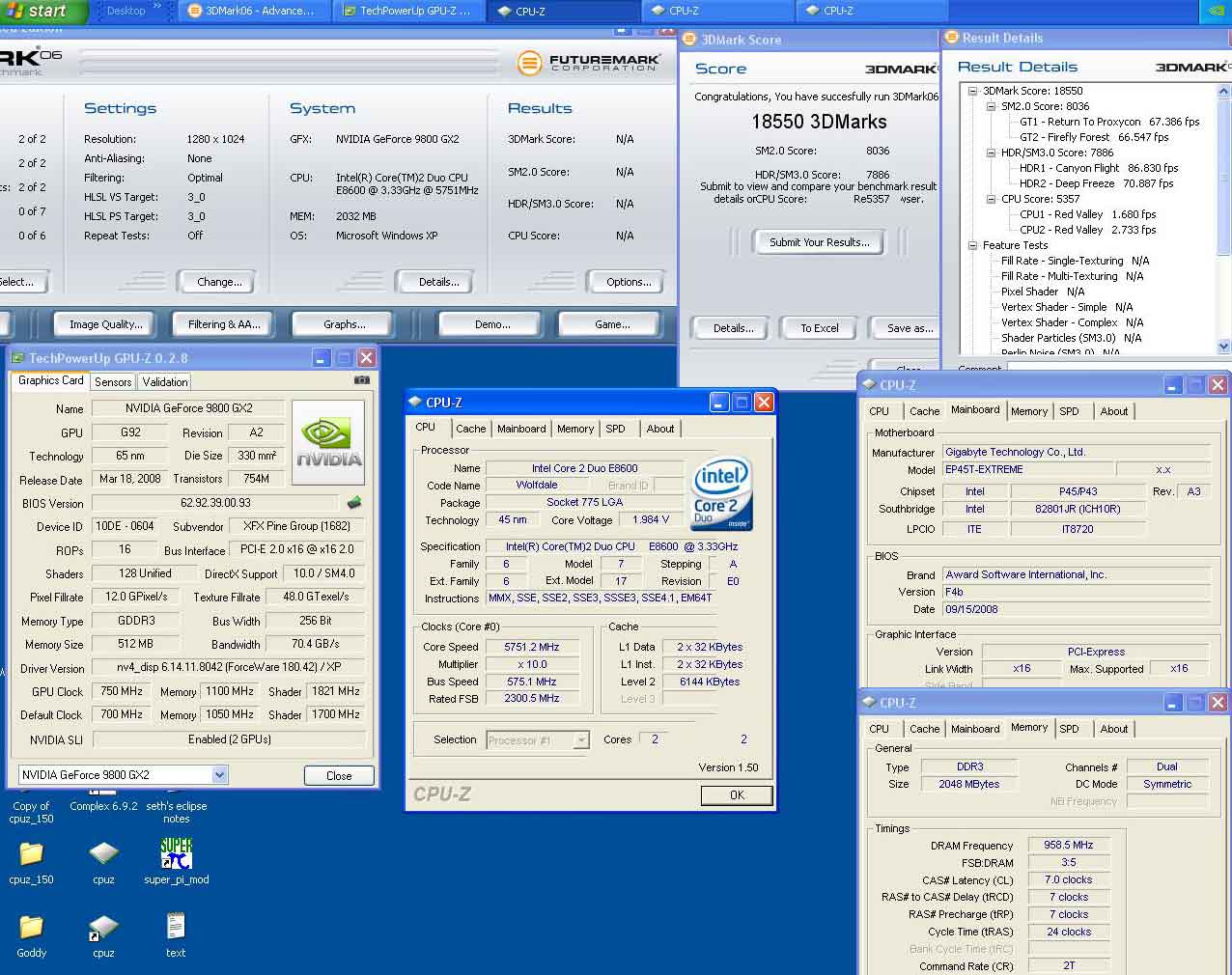The height and width of the screenshot is (975, 1232).
Task: Open the Processor #1 selection dropdown in CPU-Z
Action: tap(580, 740)
